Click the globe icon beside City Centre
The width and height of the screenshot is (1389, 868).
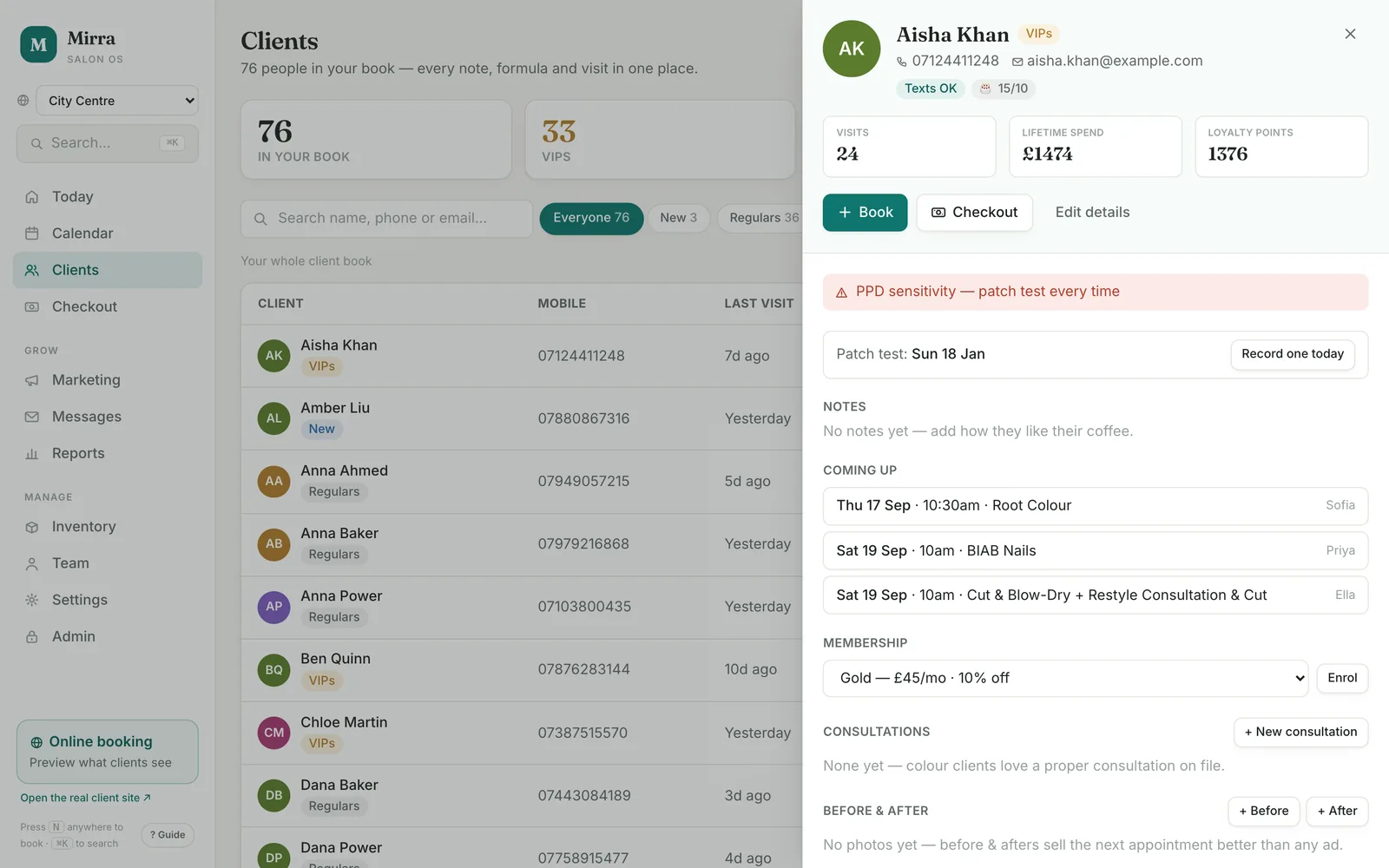(x=23, y=101)
